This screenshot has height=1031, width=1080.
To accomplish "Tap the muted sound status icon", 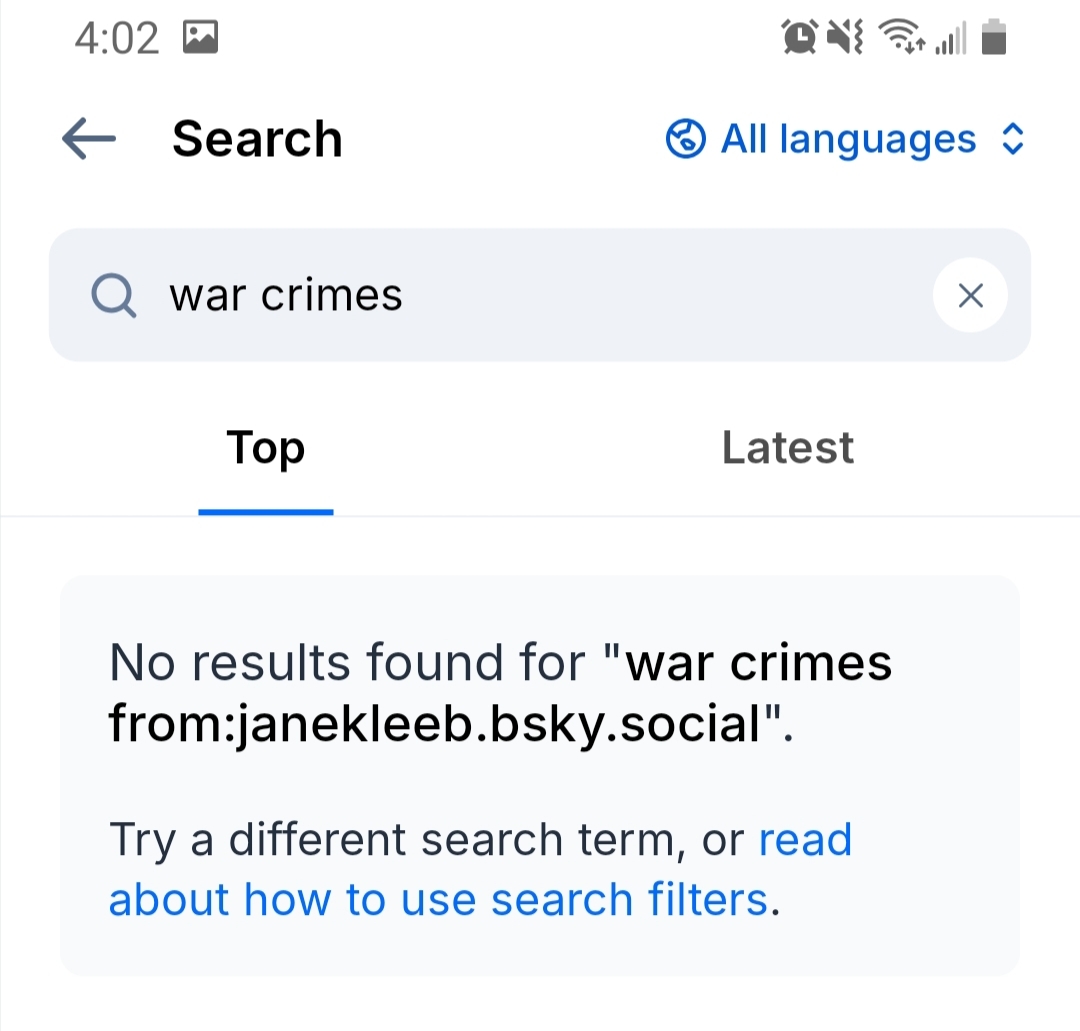I will (845, 39).
